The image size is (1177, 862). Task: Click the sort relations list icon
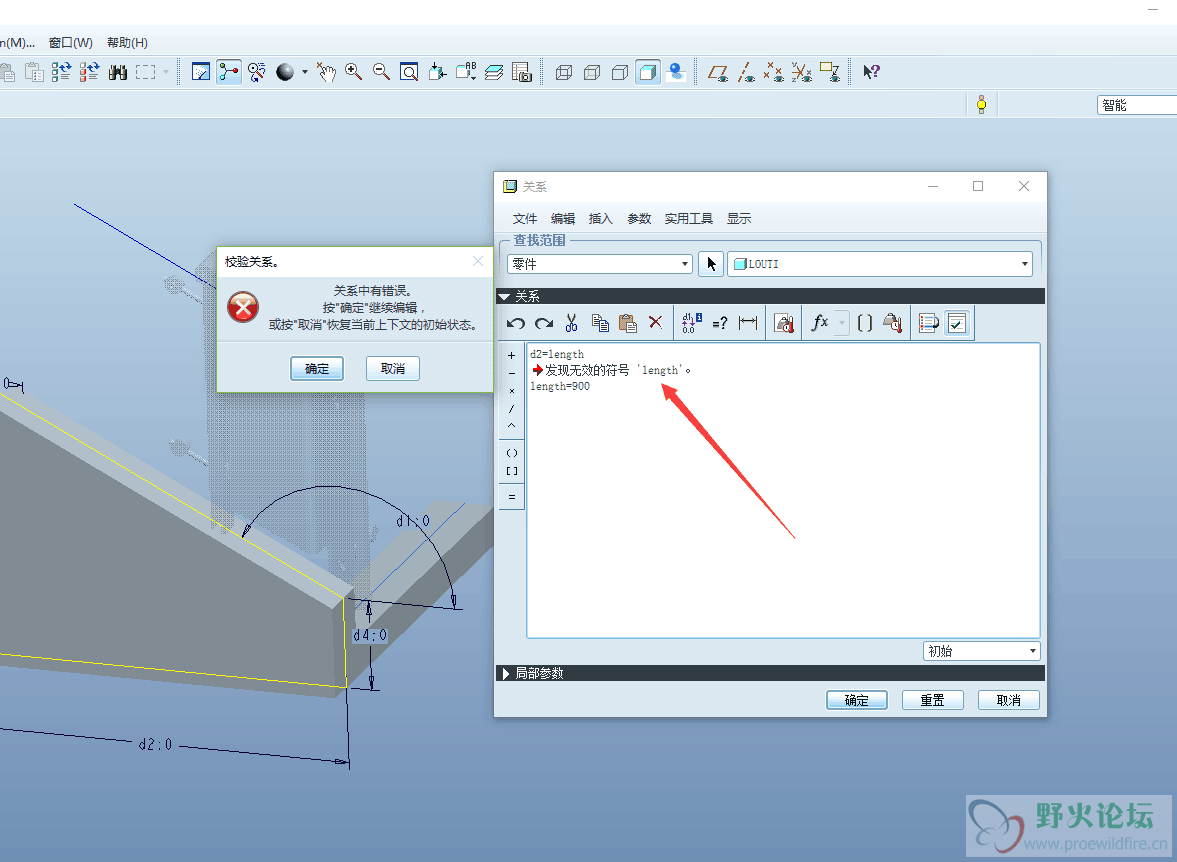point(929,324)
